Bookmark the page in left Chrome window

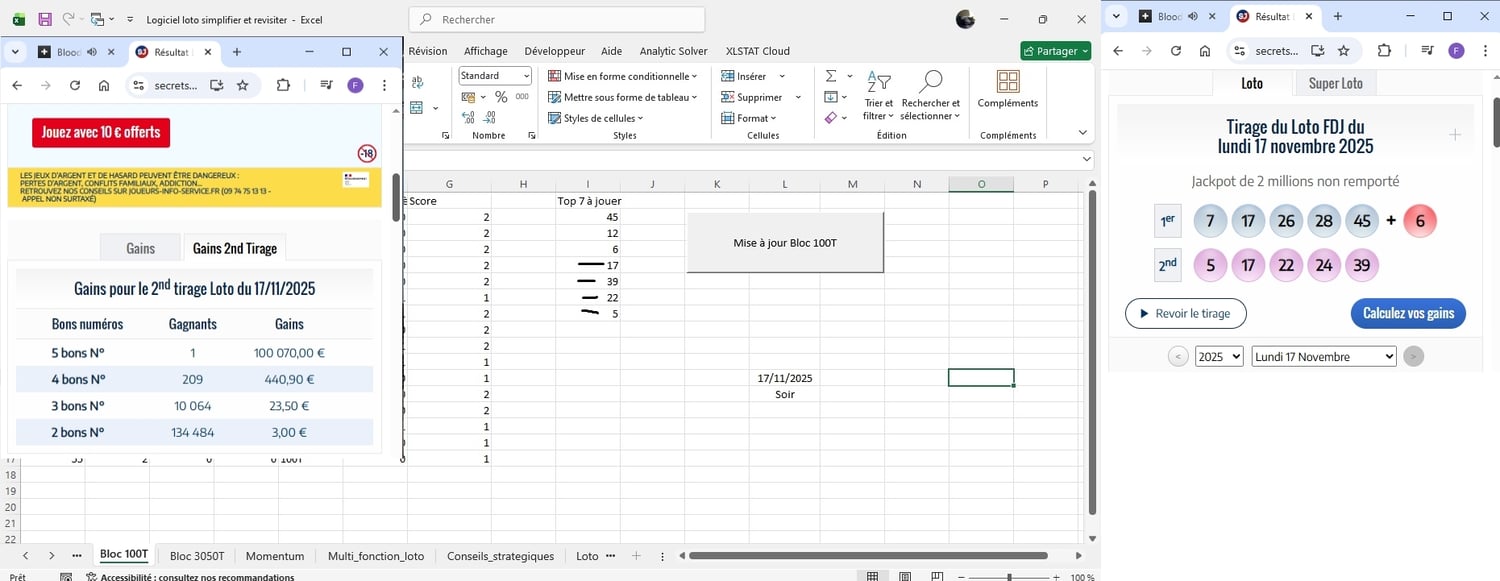242,86
